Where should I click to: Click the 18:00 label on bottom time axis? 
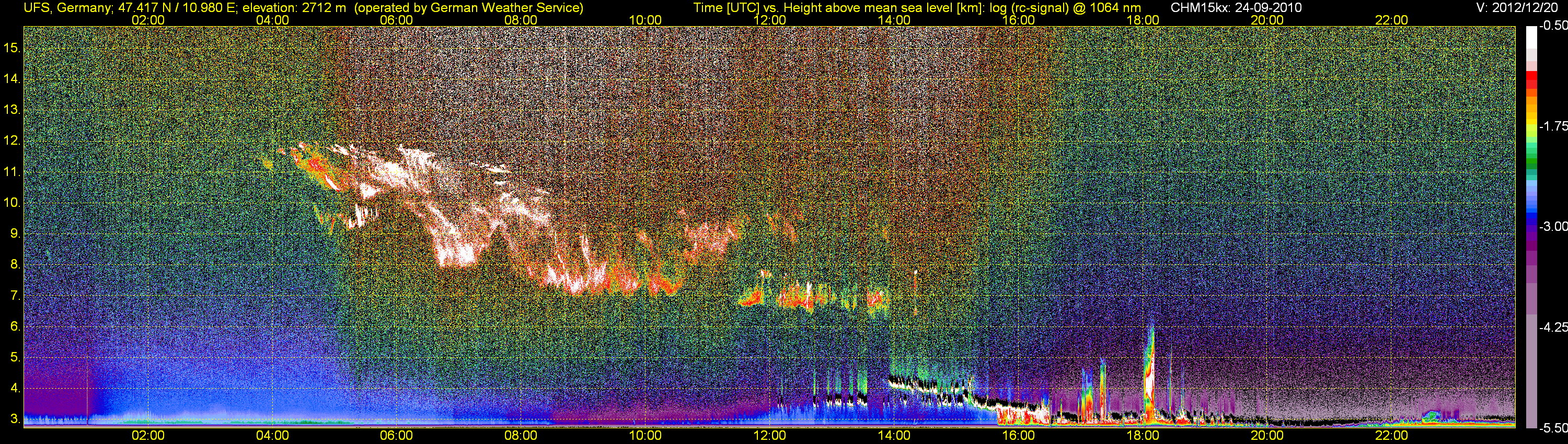pyautogui.click(x=1143, y=436)
